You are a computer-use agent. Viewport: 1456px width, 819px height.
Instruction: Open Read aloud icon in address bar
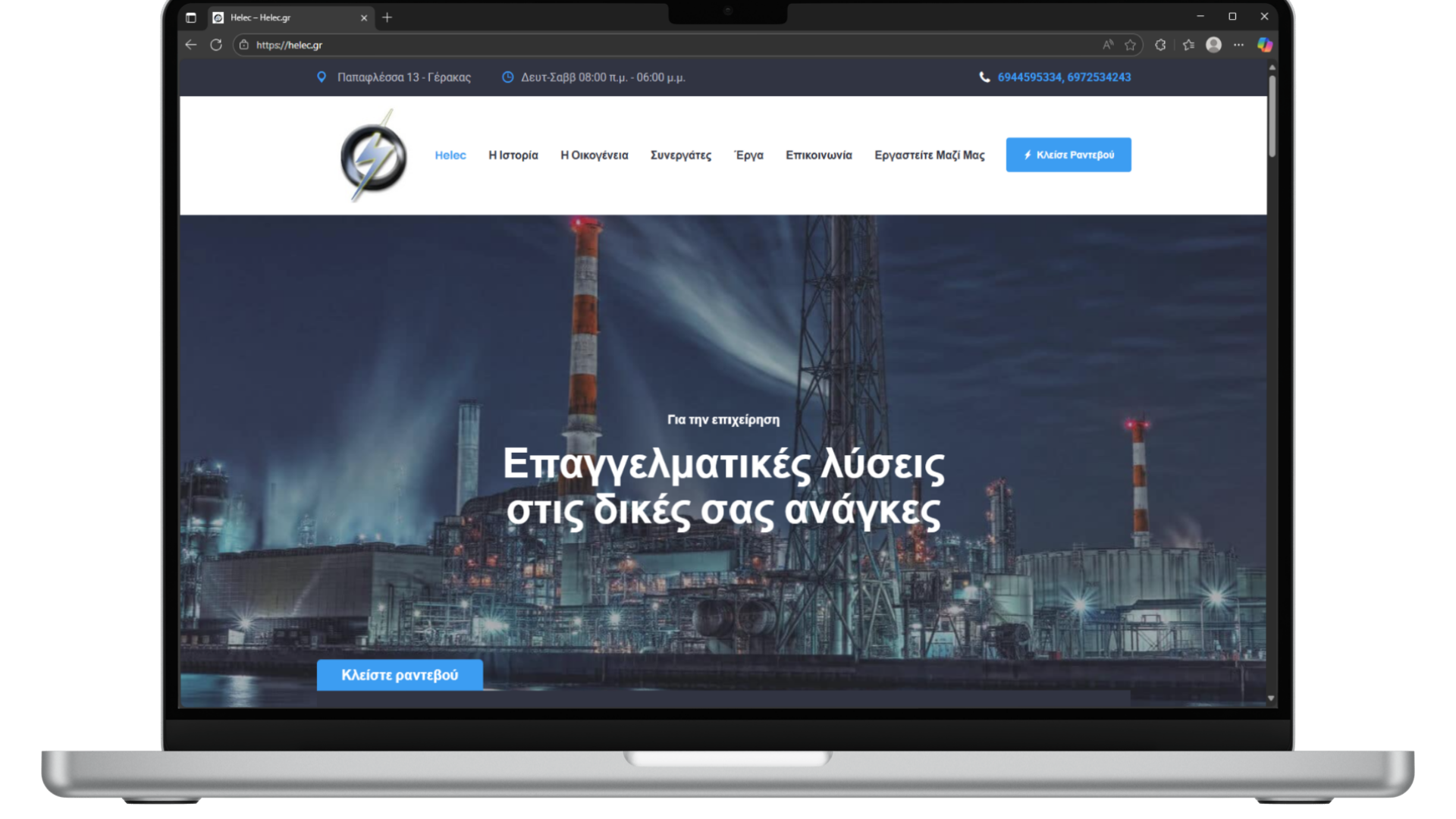pos(1108,45)
